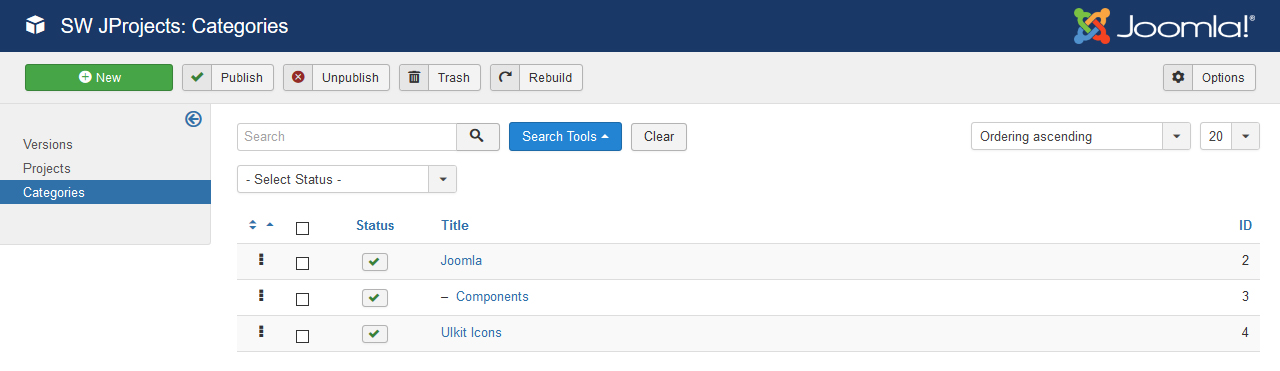The image size is (1280, 371).
Task: Expand the Ordering ascending dropdown
Action: point(1081,137)
